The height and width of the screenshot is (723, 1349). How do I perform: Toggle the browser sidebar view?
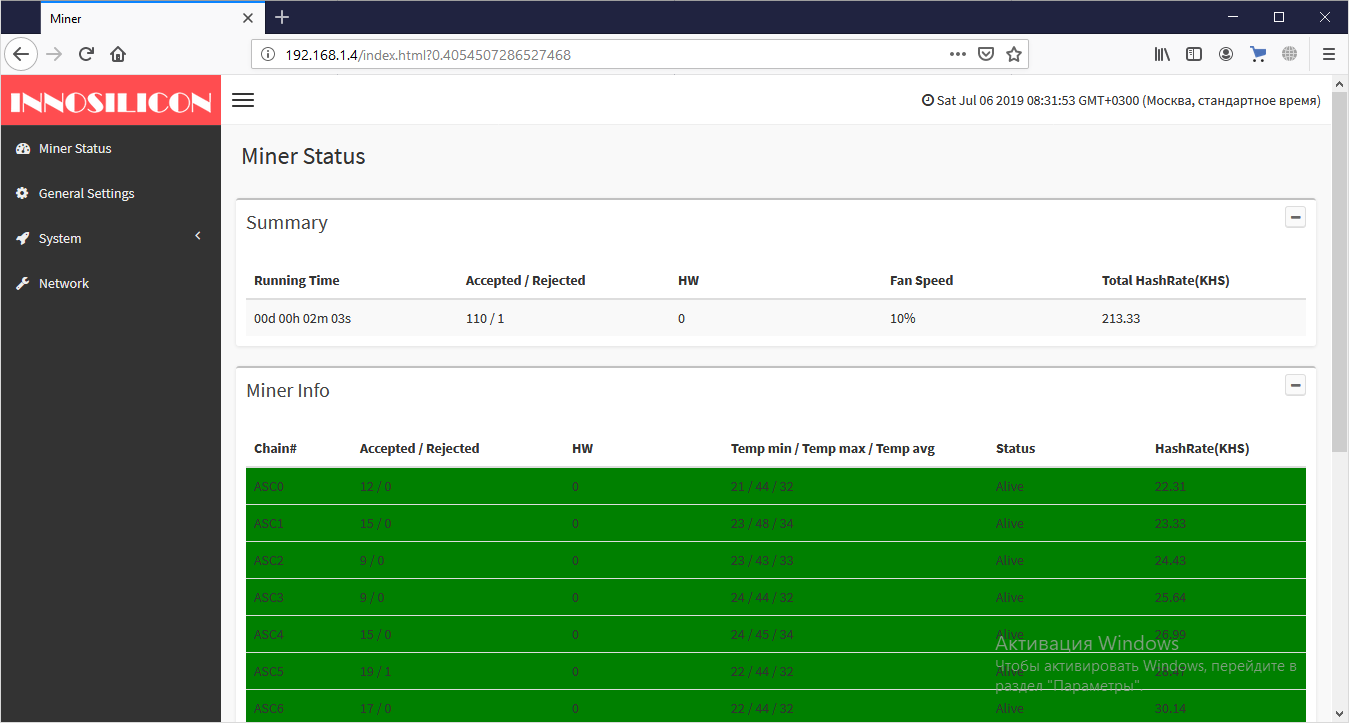tap(1194, 54)
